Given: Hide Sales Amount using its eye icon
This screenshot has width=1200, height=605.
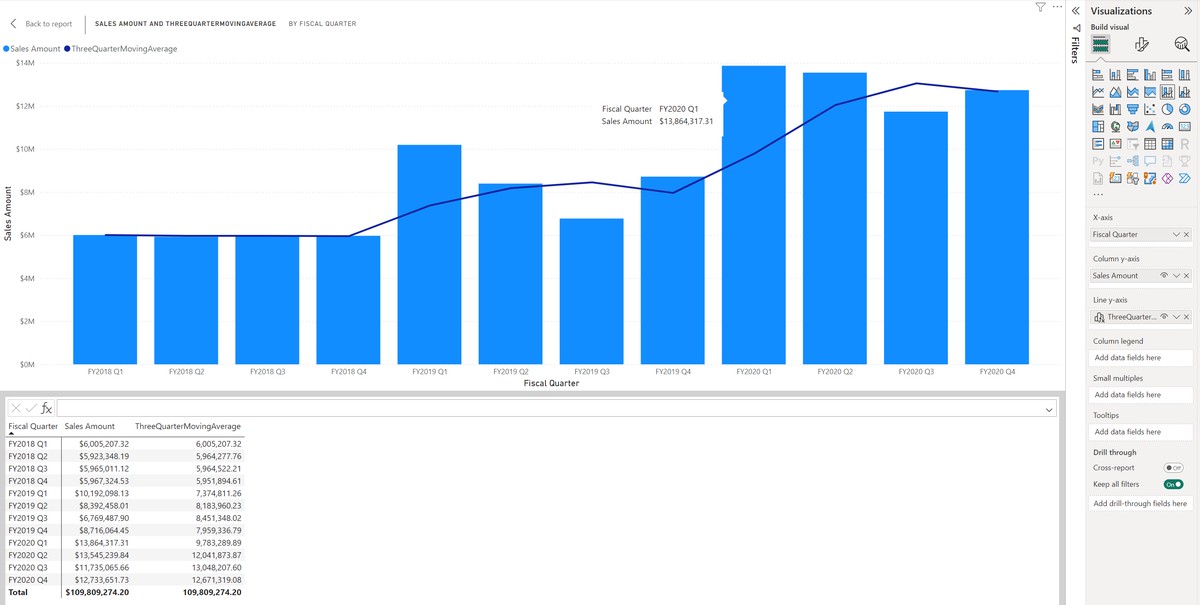Looking at the screenshot, I should coord(1164,276).
